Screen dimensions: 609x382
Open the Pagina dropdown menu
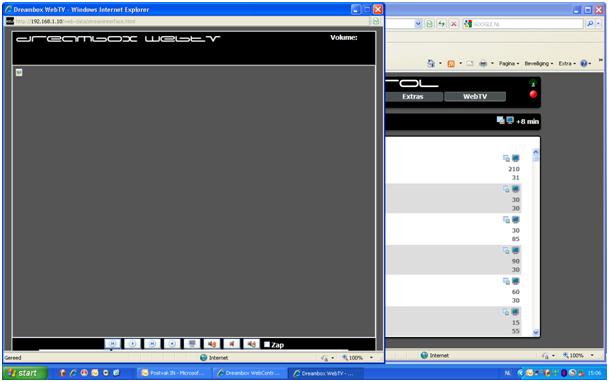509,63
